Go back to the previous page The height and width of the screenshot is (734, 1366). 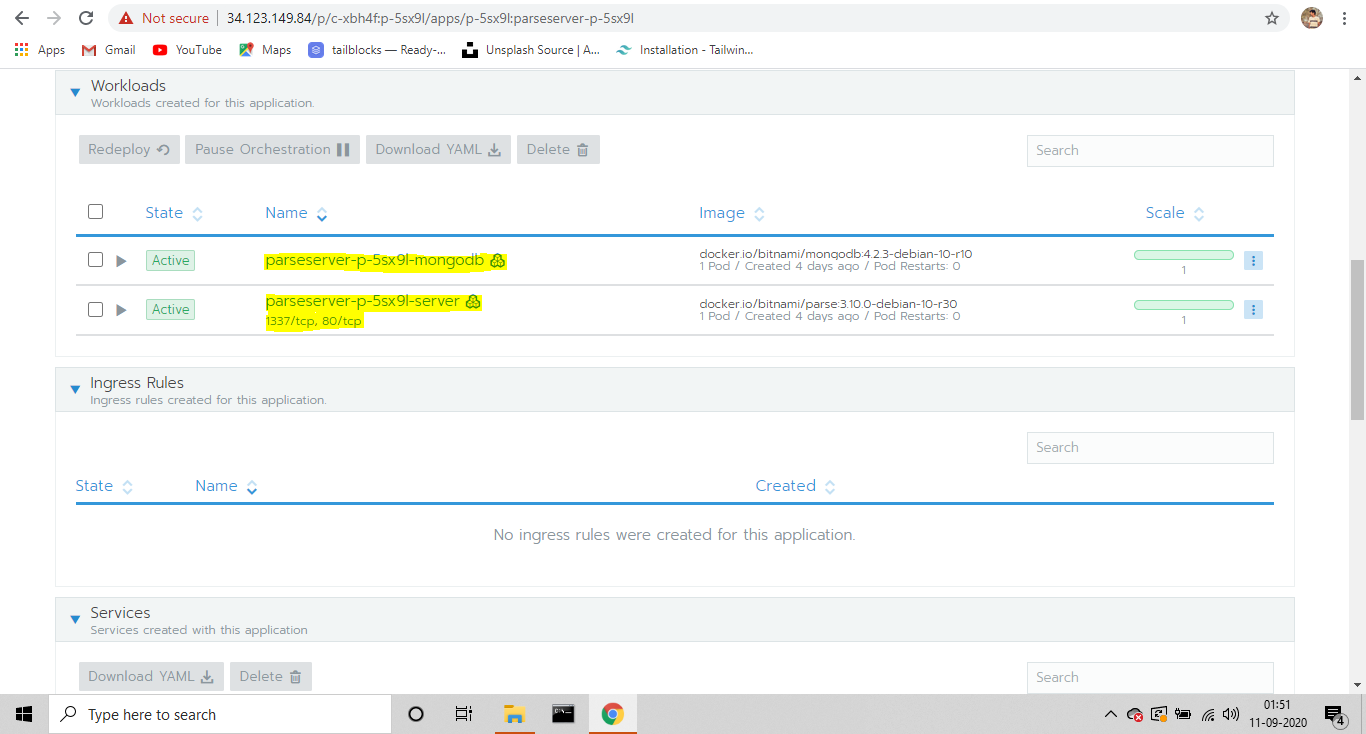(x=22, y=18)
